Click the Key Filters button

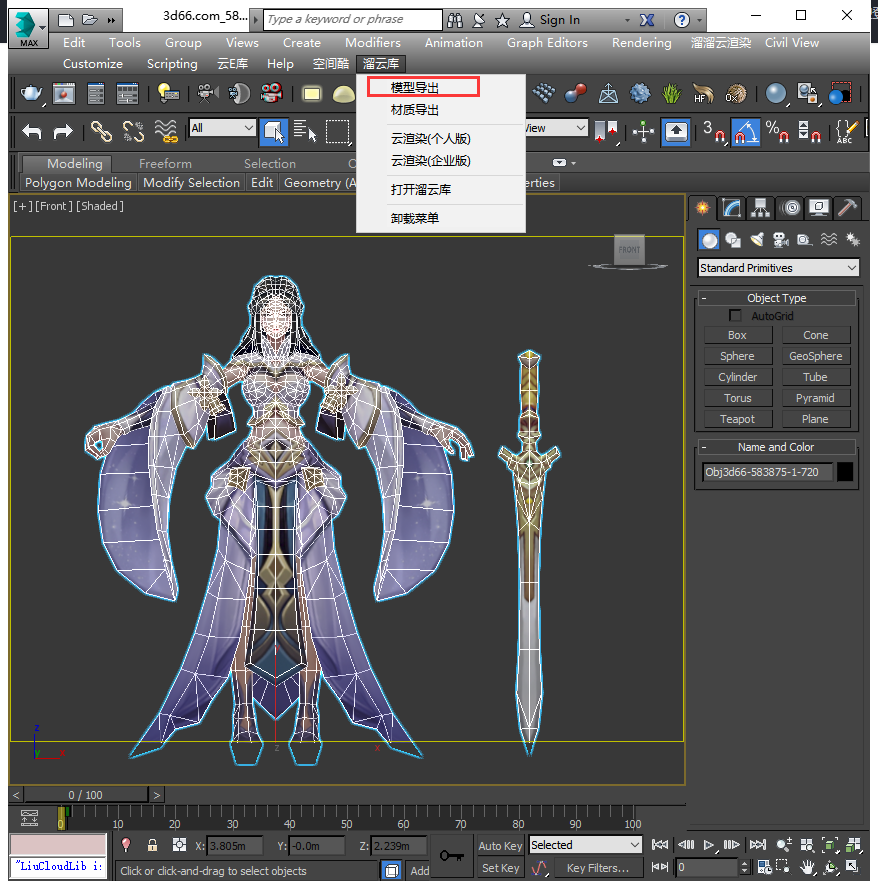point(598,868)
